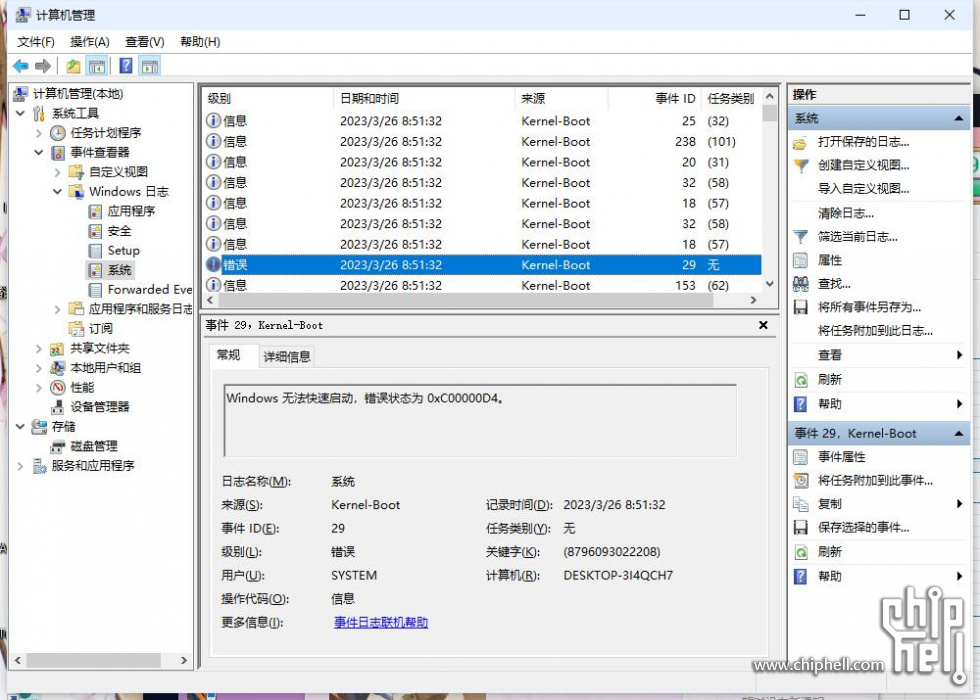Open 属性 under 系统 actions
980x700 pixels.
[830, 260]
